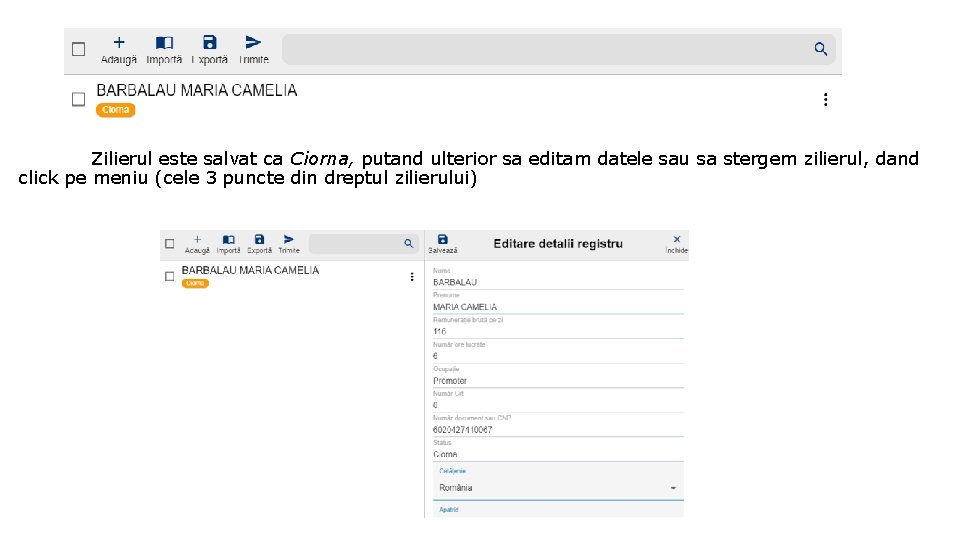Click Salvează icon in edit panel
This screenshot has height=540, width=960.
click(443, 239)
